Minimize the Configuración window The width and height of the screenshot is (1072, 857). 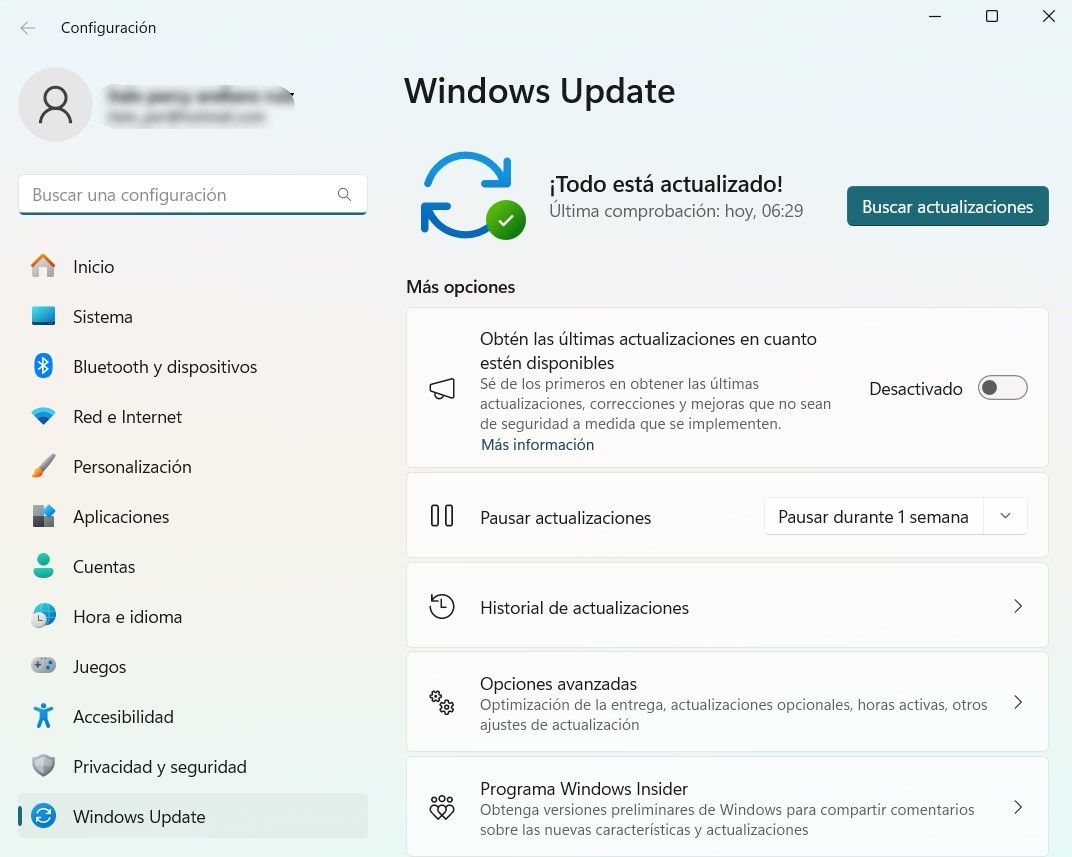(x=935, y=16)
